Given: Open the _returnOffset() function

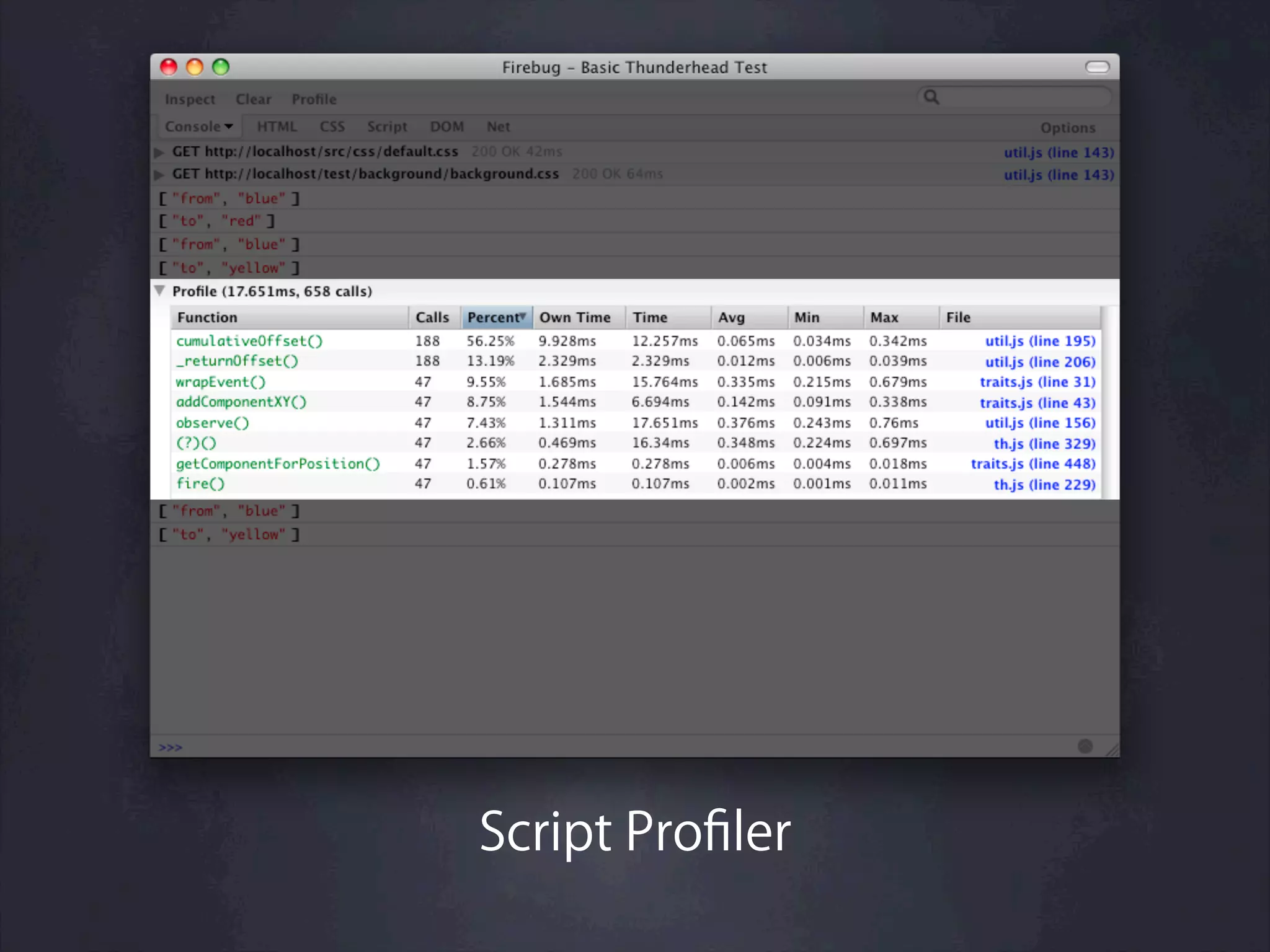Looking at the screenshot, I should coord(237,361).
